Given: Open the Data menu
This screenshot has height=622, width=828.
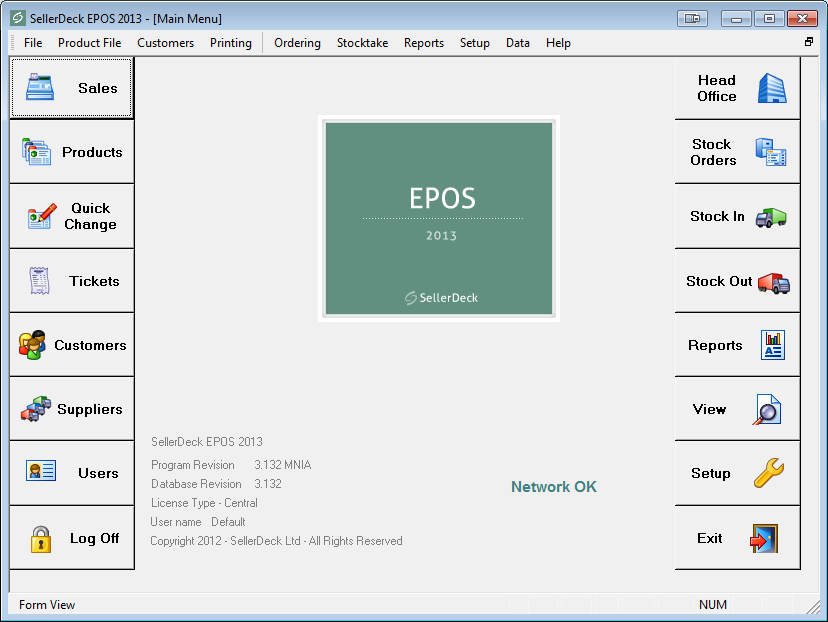Looking at the screenshot, I should (x=517, y=43).
